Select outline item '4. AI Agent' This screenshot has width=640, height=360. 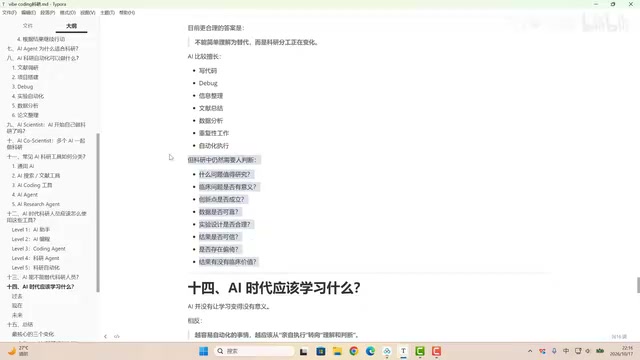point(24,195)
